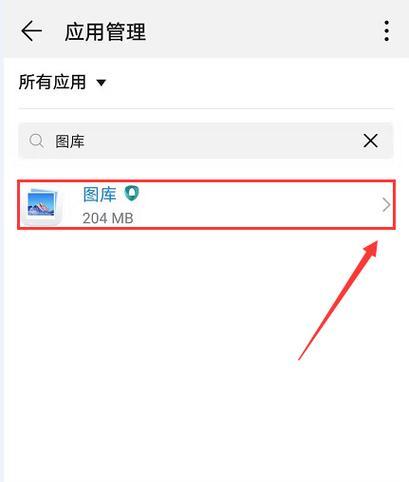Tap the Gallery app picture icon
Image resolution: width=409 pixels, height=482 pixels.
coord(42,205)
